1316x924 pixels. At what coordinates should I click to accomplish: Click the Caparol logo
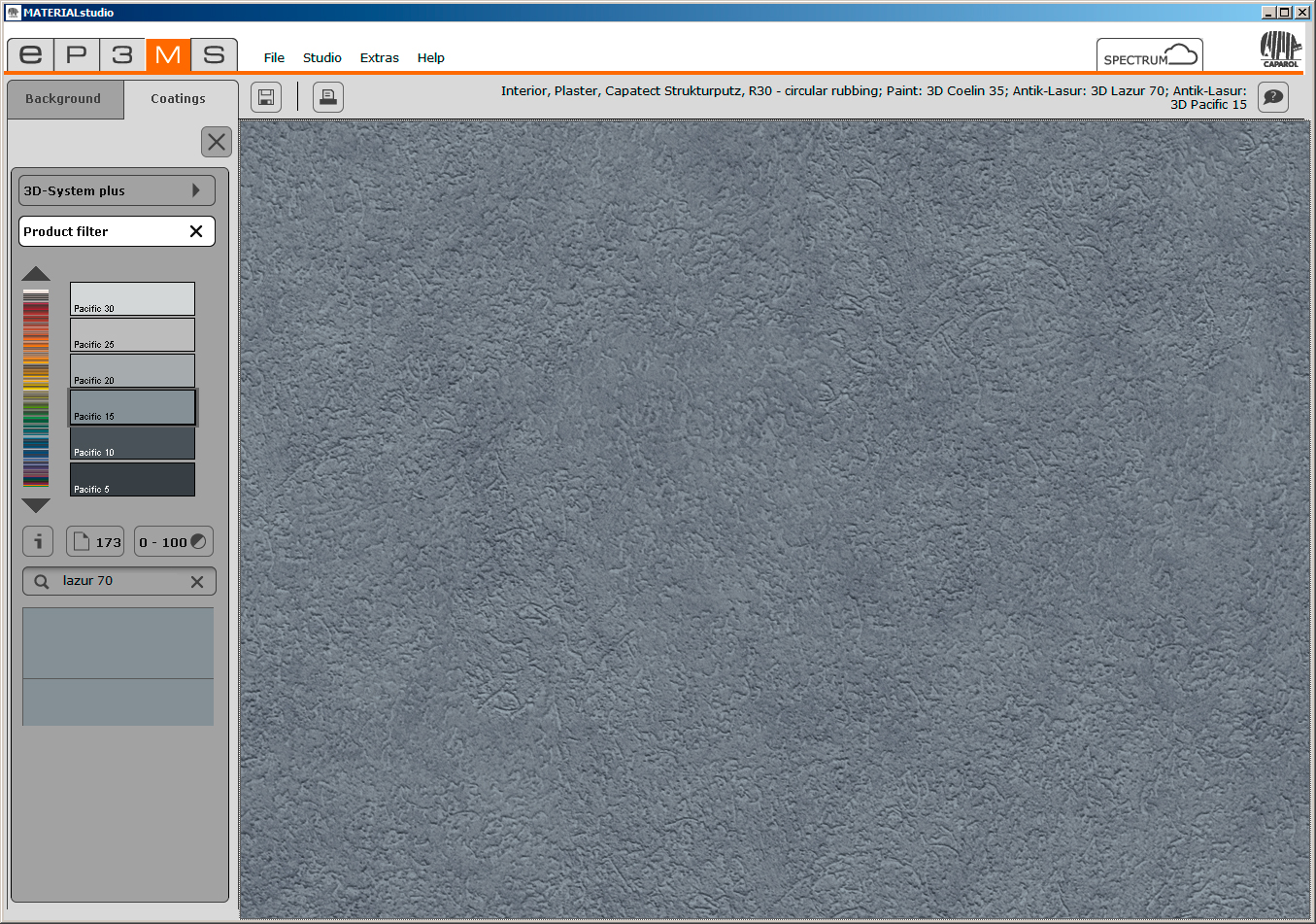tap(1280, 50)
